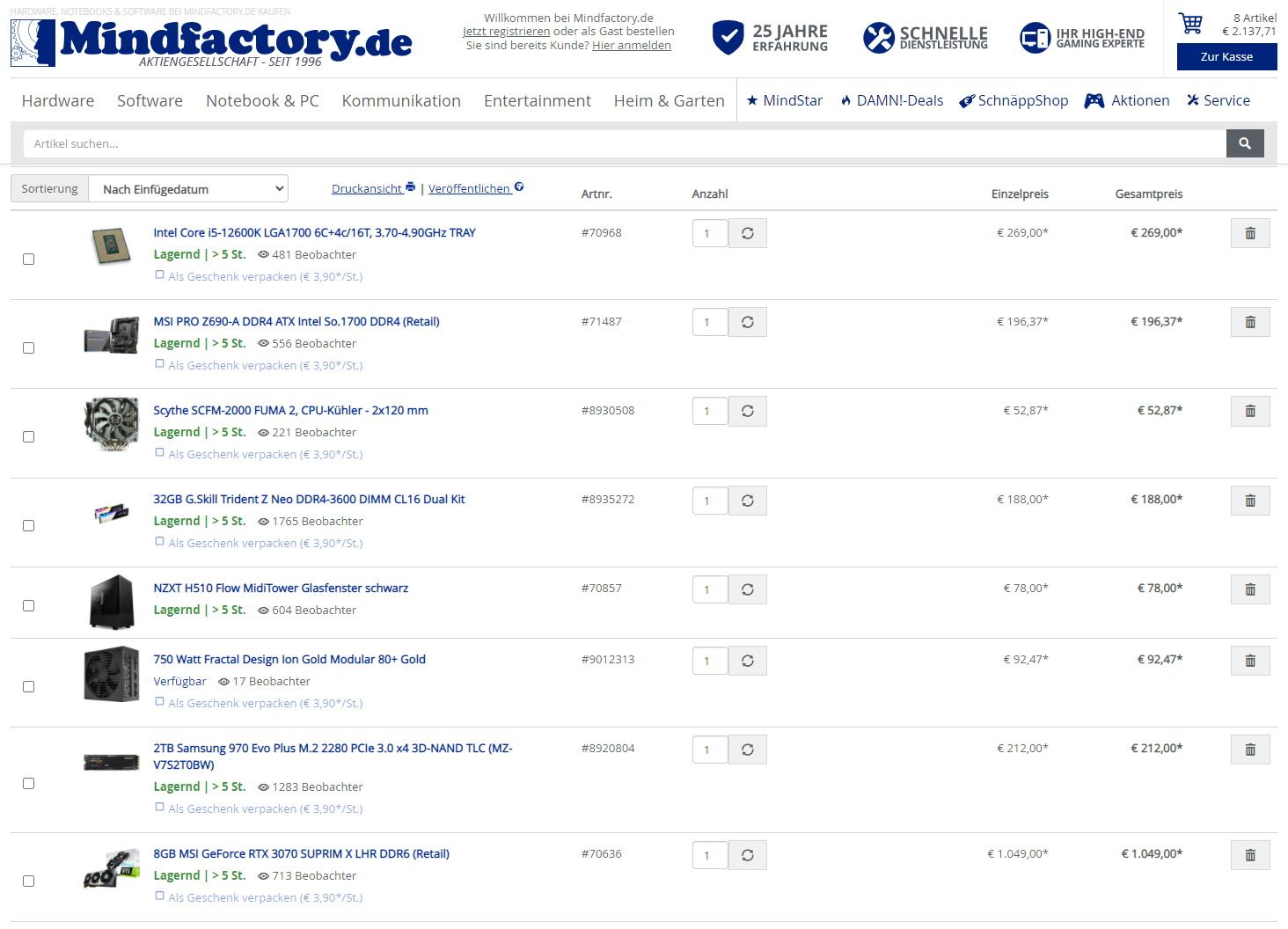Viewport: 1288px width, 929px height.
Task: Open the Entertainment menu
Action: point(538,100)
